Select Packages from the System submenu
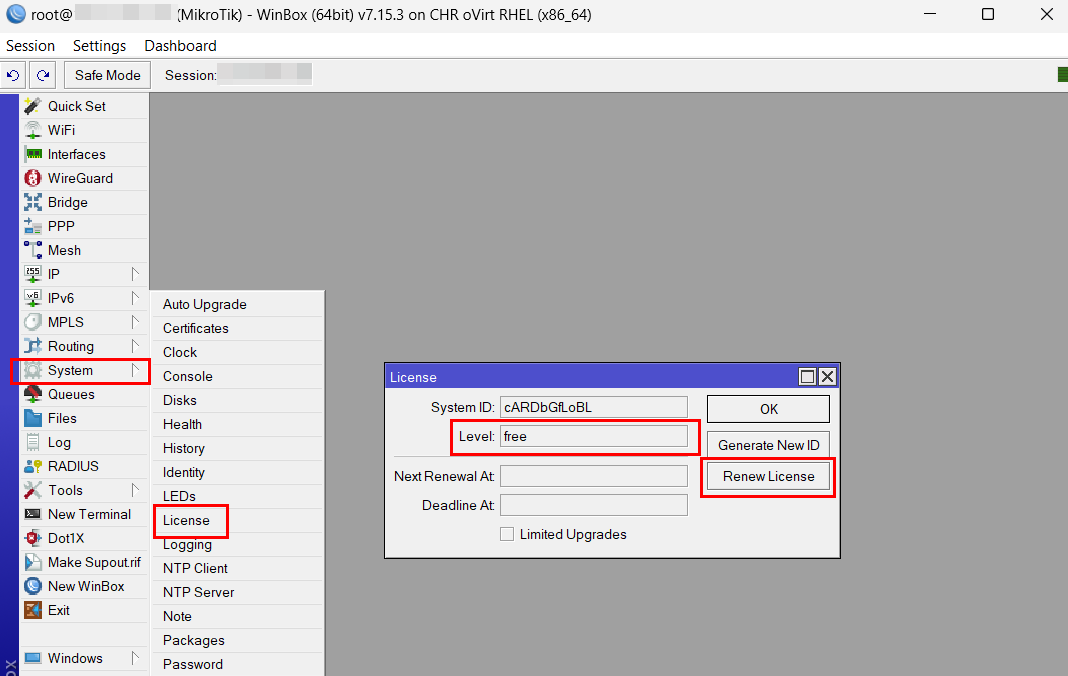Viewport: 1068px width, 676px height. (x=194, y=640)
